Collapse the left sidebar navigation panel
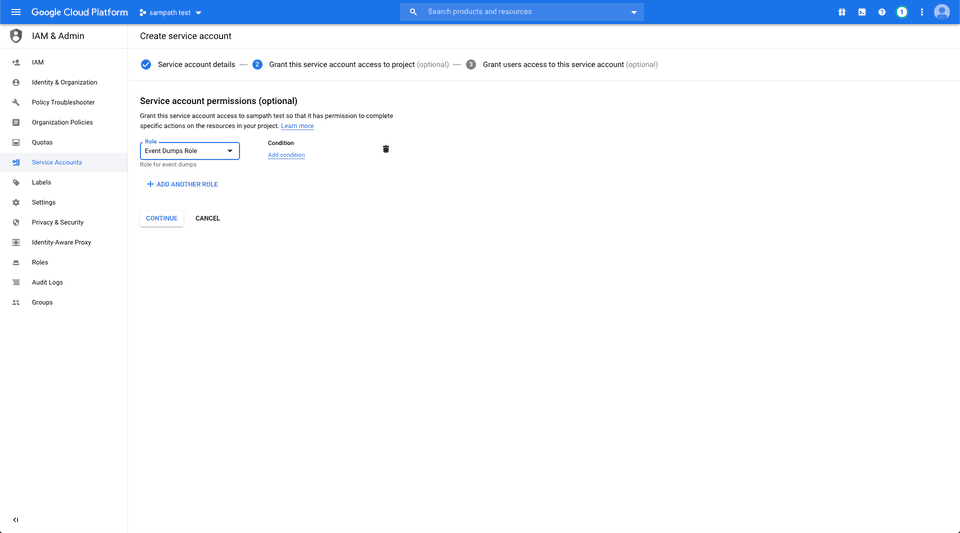960x533 pixels. 15,520
